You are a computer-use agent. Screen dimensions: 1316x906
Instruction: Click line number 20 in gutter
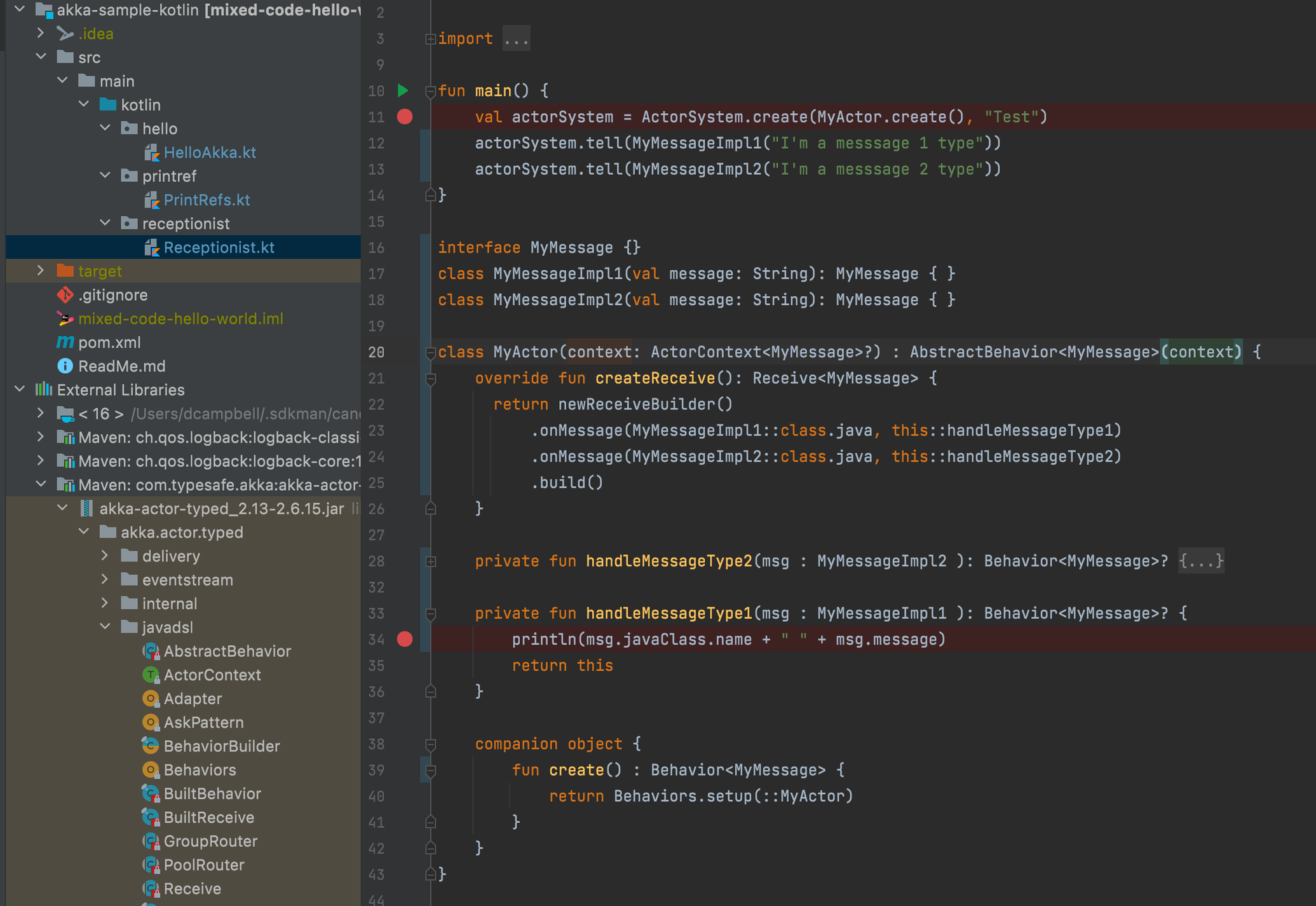coord(376,352)
